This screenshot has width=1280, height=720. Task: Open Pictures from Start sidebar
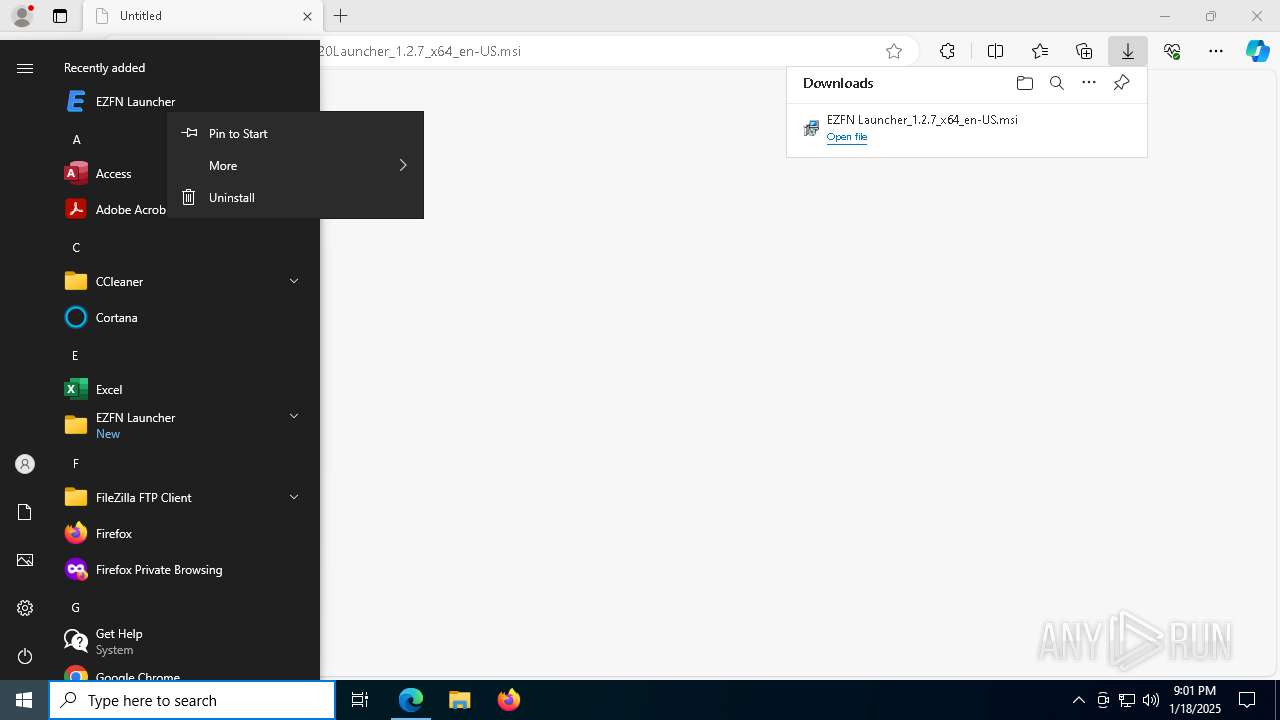click(25, 560)
